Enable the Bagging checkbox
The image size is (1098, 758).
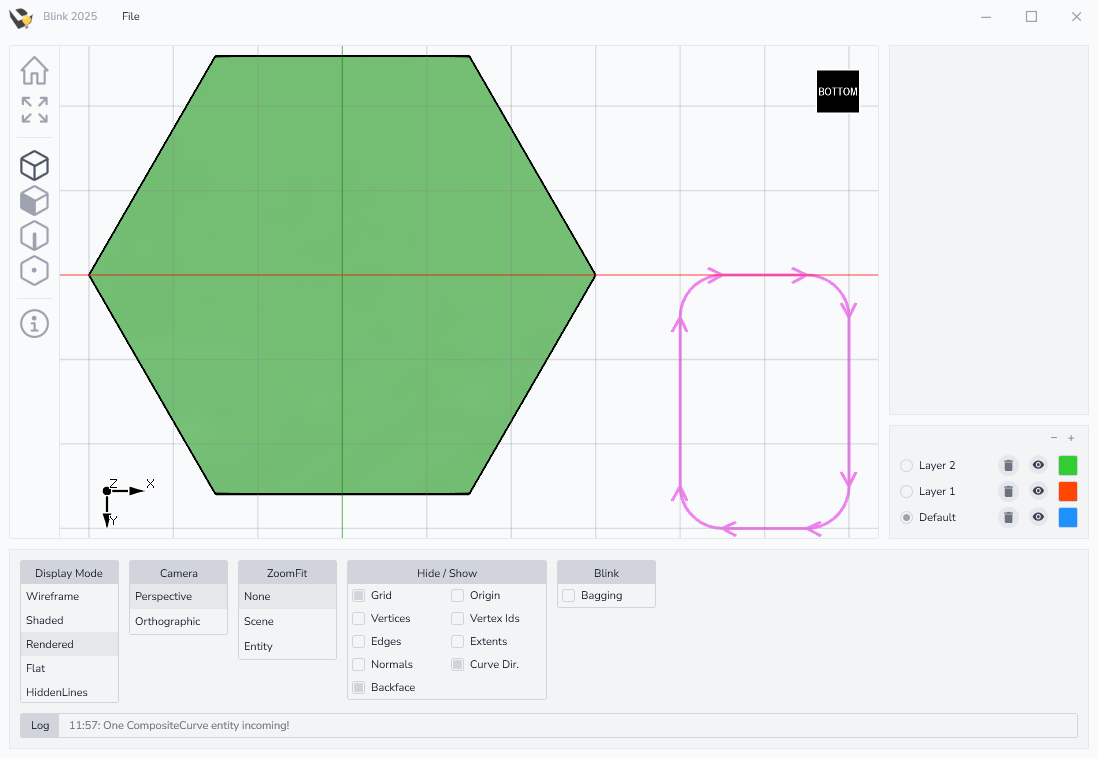coord(568,595)
